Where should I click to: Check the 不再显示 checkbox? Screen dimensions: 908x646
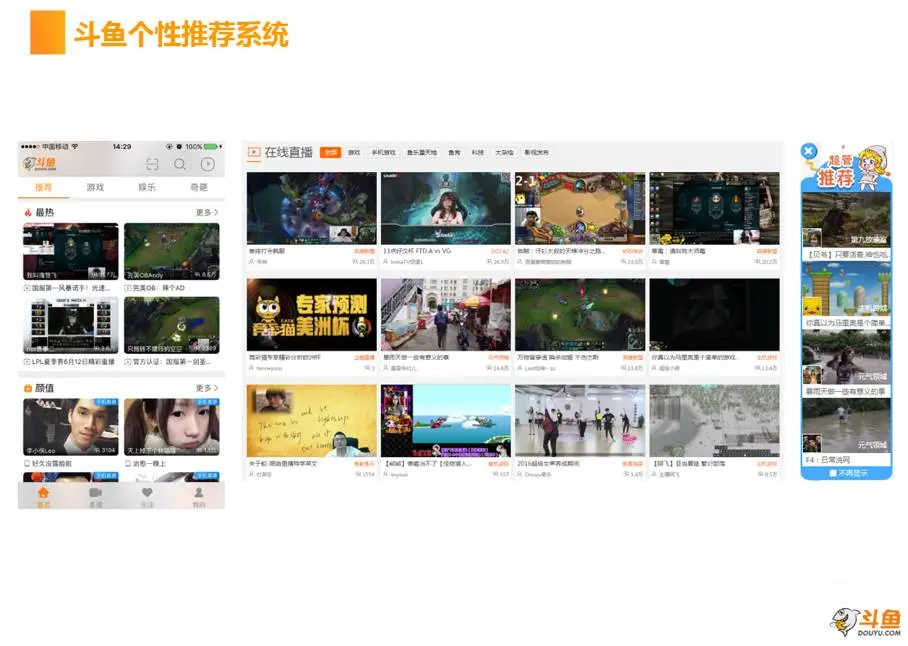point(833,474)
